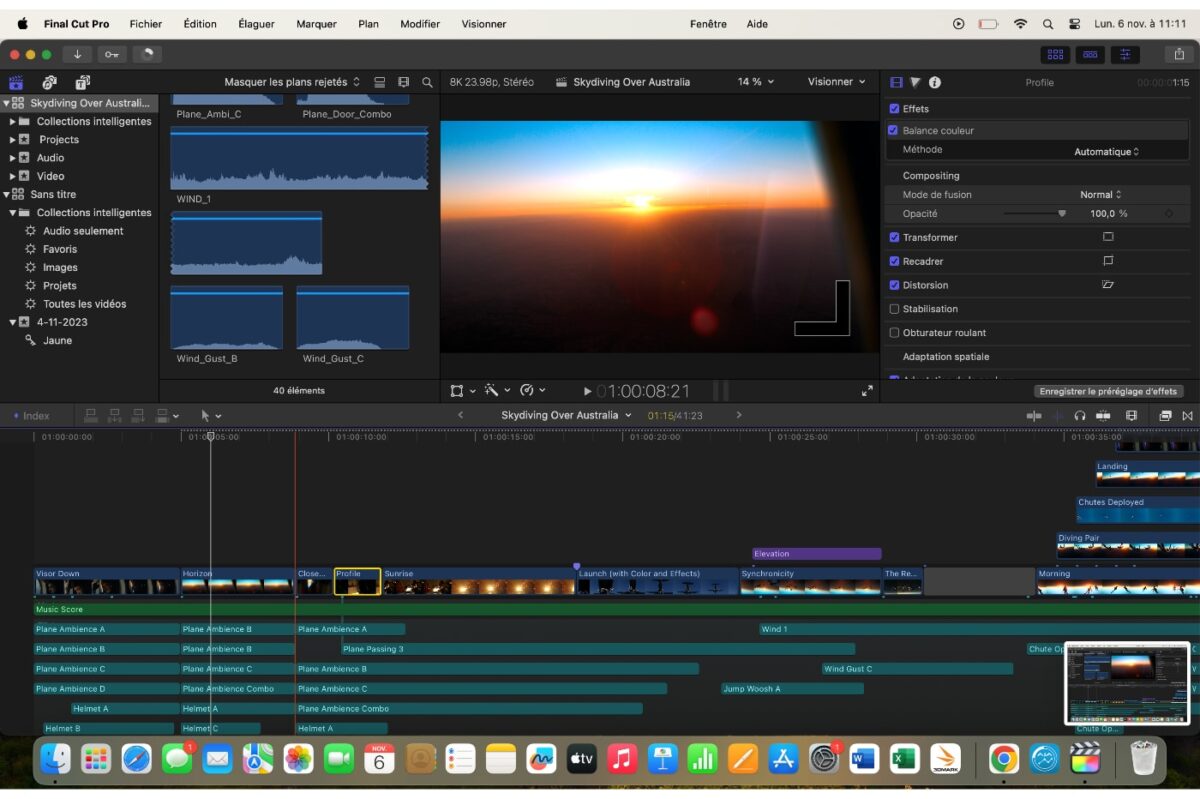Open the transitions browser icon
The image size is (1200, 799).
(1187, 415)
